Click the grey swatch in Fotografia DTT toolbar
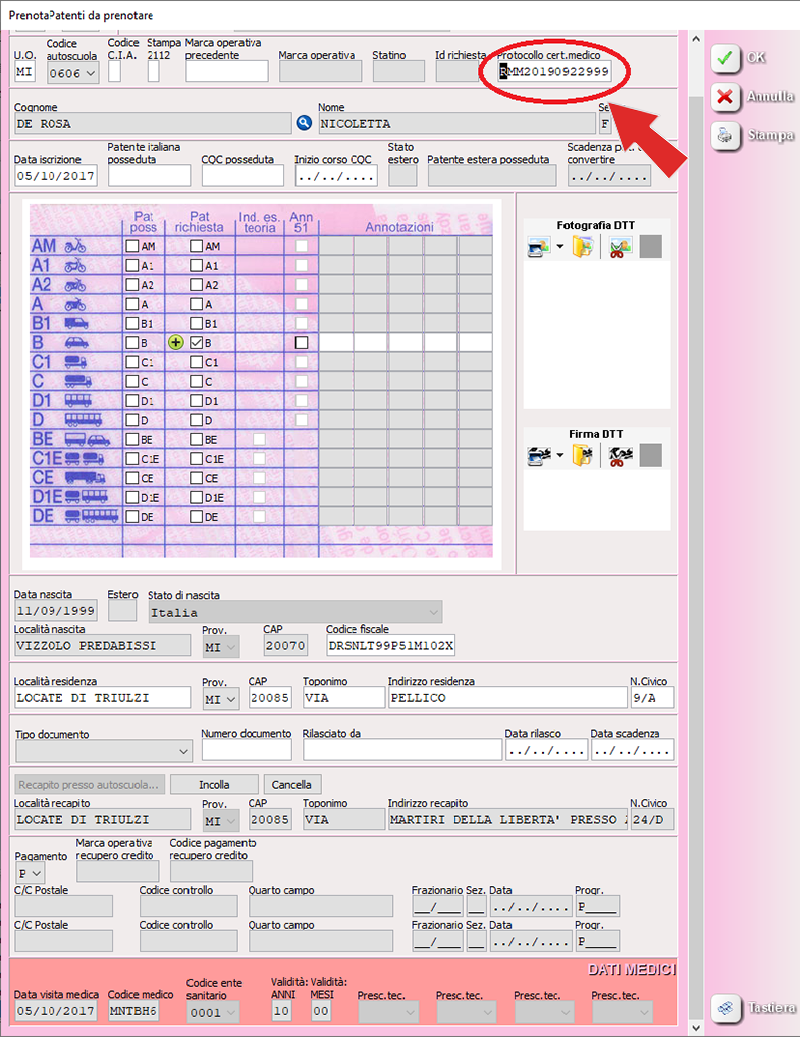 650,248
